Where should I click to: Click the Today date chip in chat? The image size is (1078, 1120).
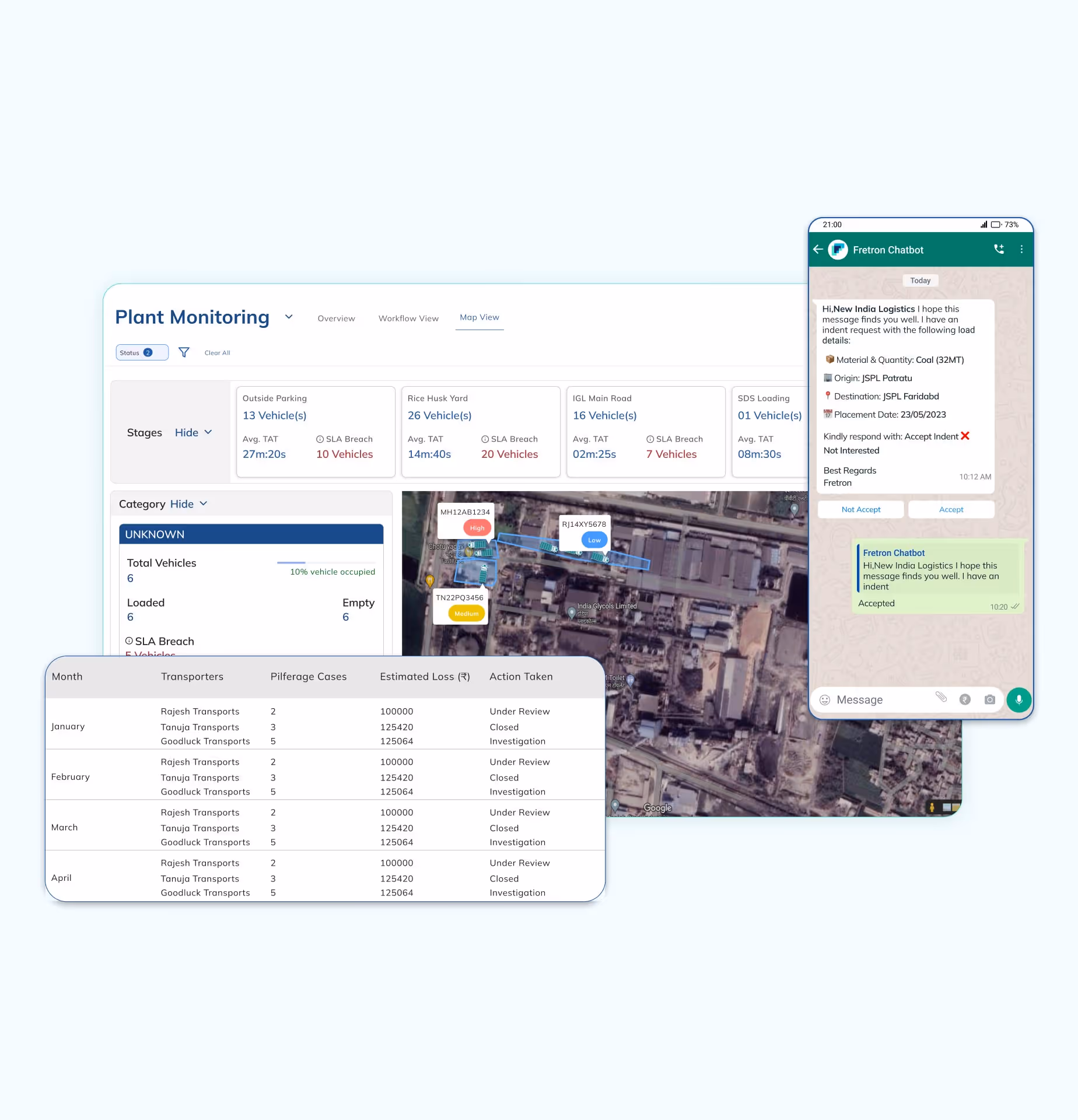[x=921, y=281]
